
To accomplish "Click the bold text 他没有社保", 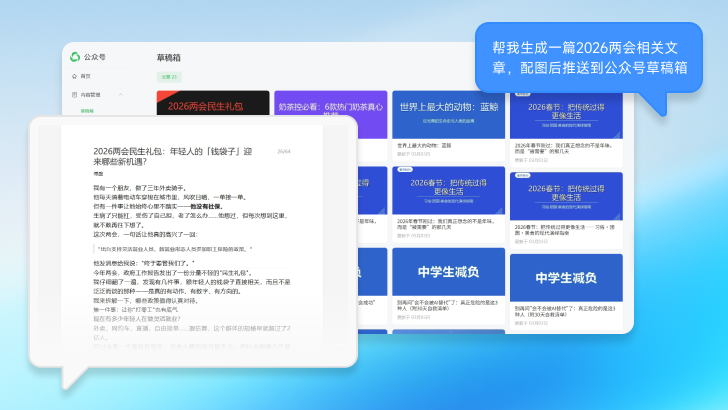I will coord(207,207).
